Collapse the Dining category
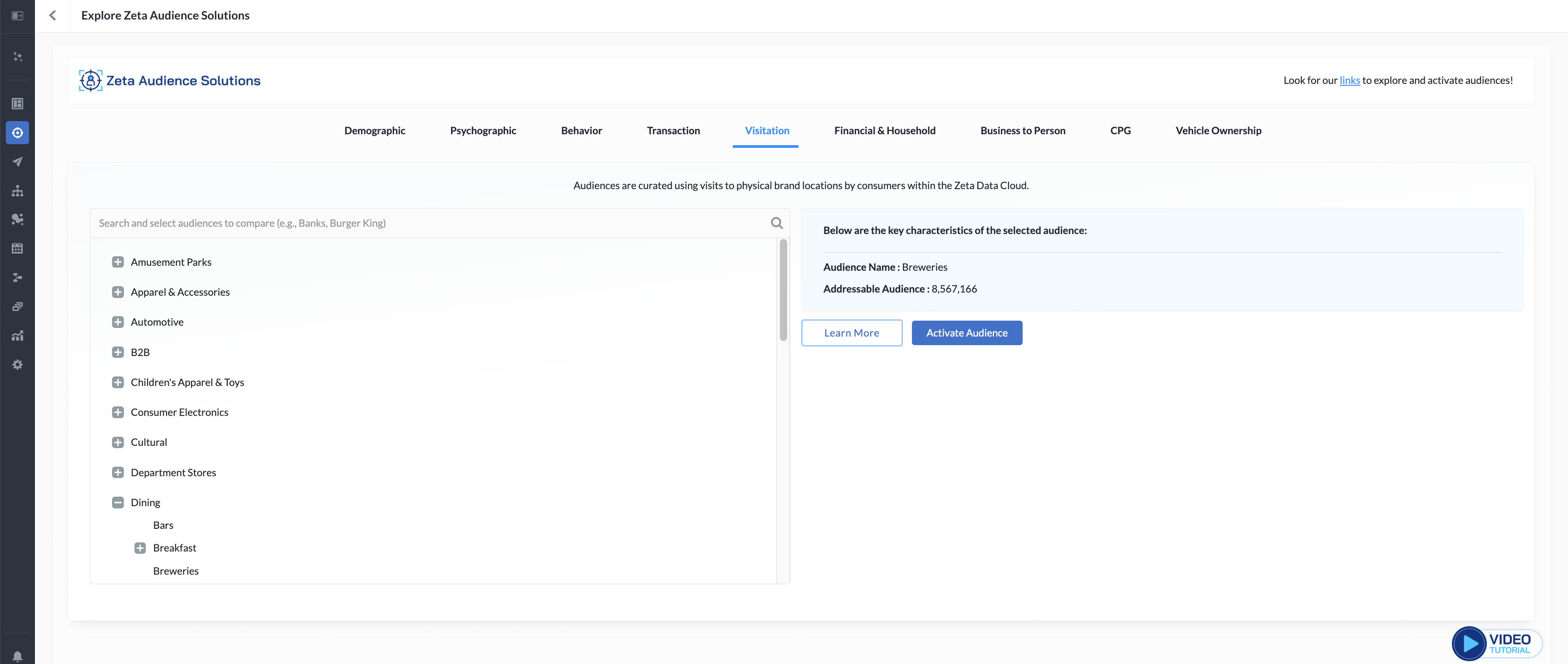 pos(118,503)
